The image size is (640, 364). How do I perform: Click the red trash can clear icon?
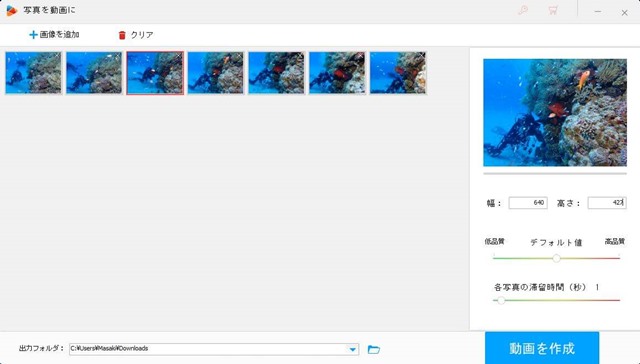tap(122, 36)
